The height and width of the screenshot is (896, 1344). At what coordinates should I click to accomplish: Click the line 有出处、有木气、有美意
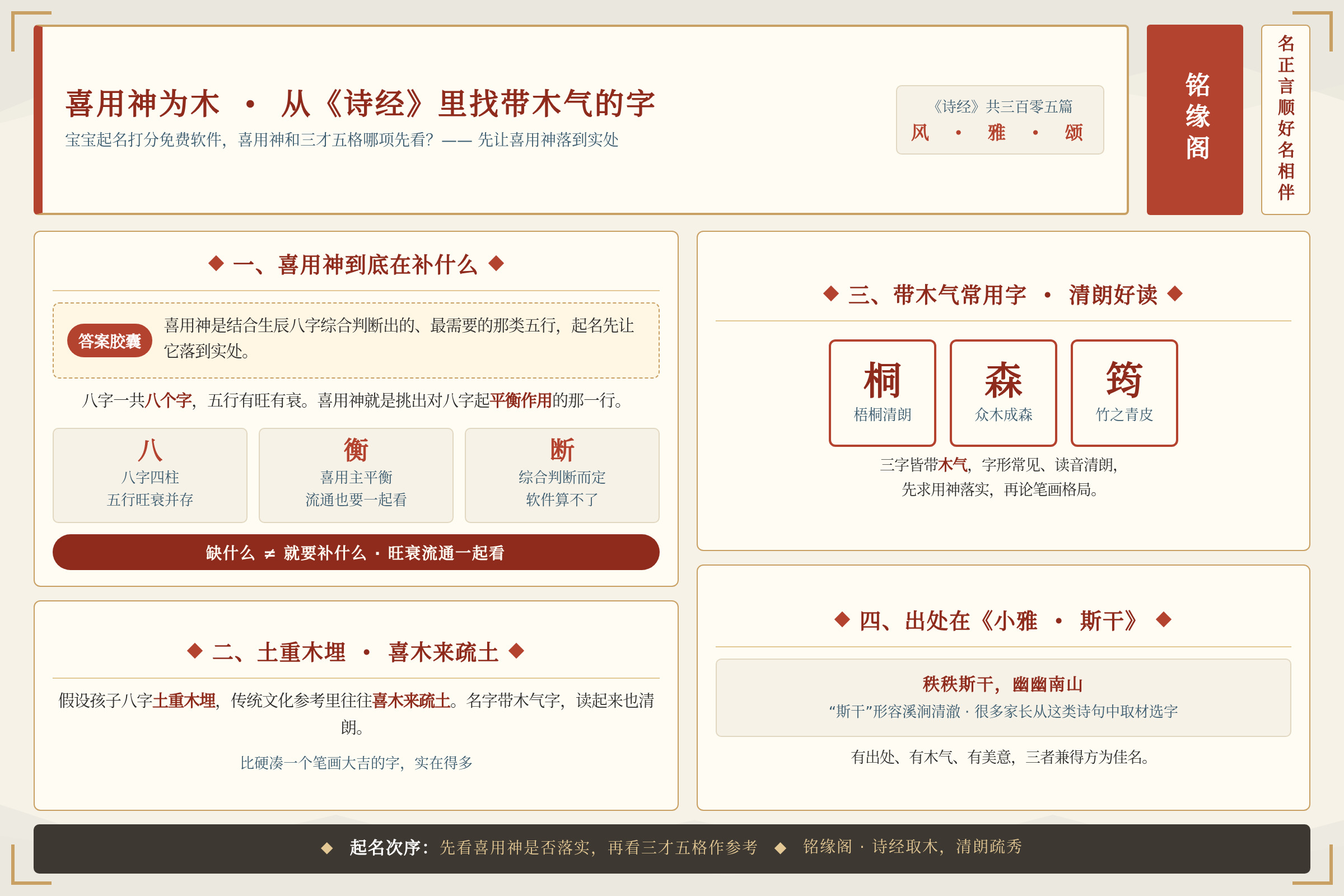pos(1003,757)
